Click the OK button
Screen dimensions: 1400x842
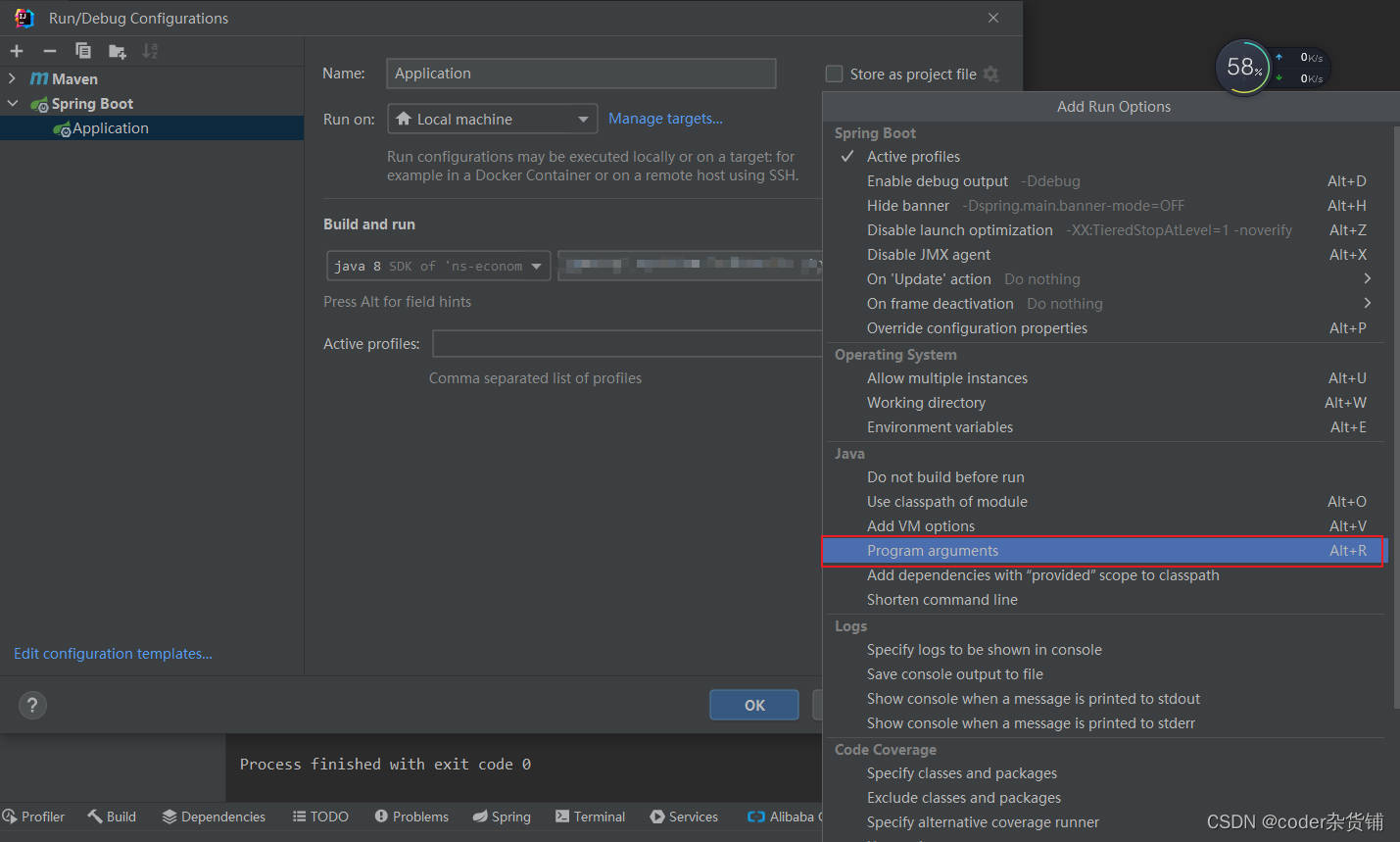click(753, 705)
